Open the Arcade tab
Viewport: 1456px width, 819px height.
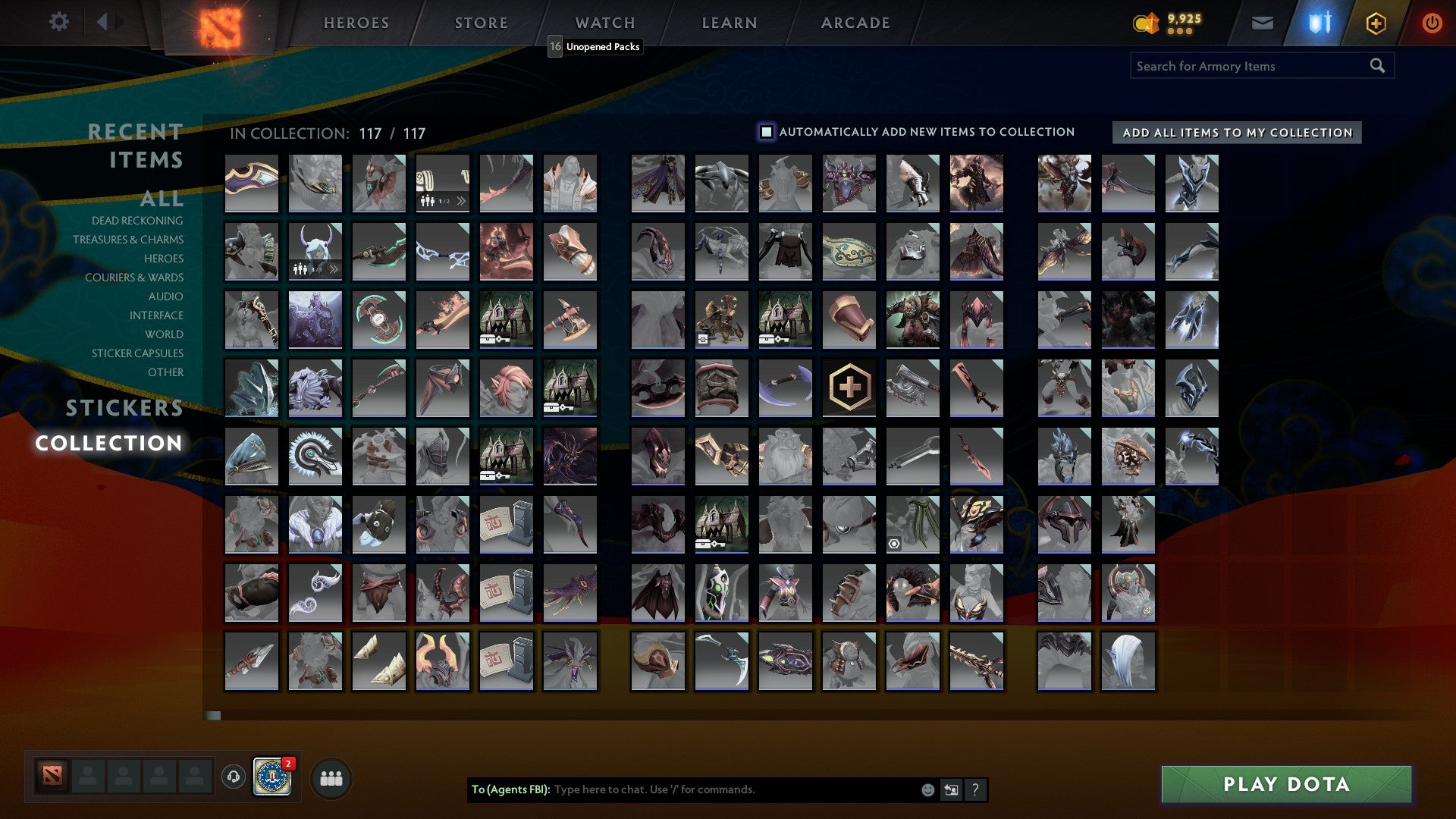point(855,22)
